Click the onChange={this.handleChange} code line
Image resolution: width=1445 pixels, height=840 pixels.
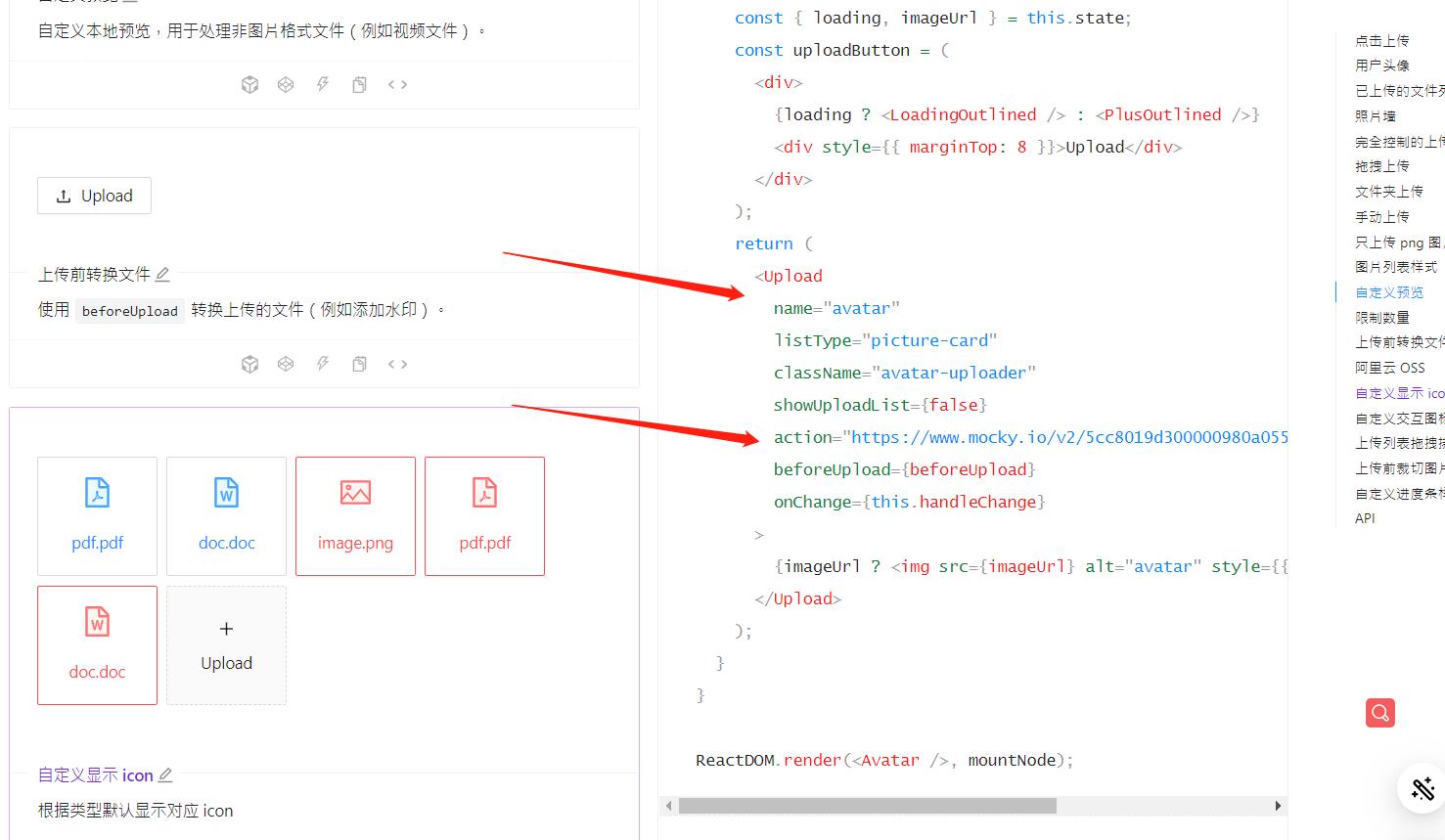pyautogui.click(x=910, y=502)
